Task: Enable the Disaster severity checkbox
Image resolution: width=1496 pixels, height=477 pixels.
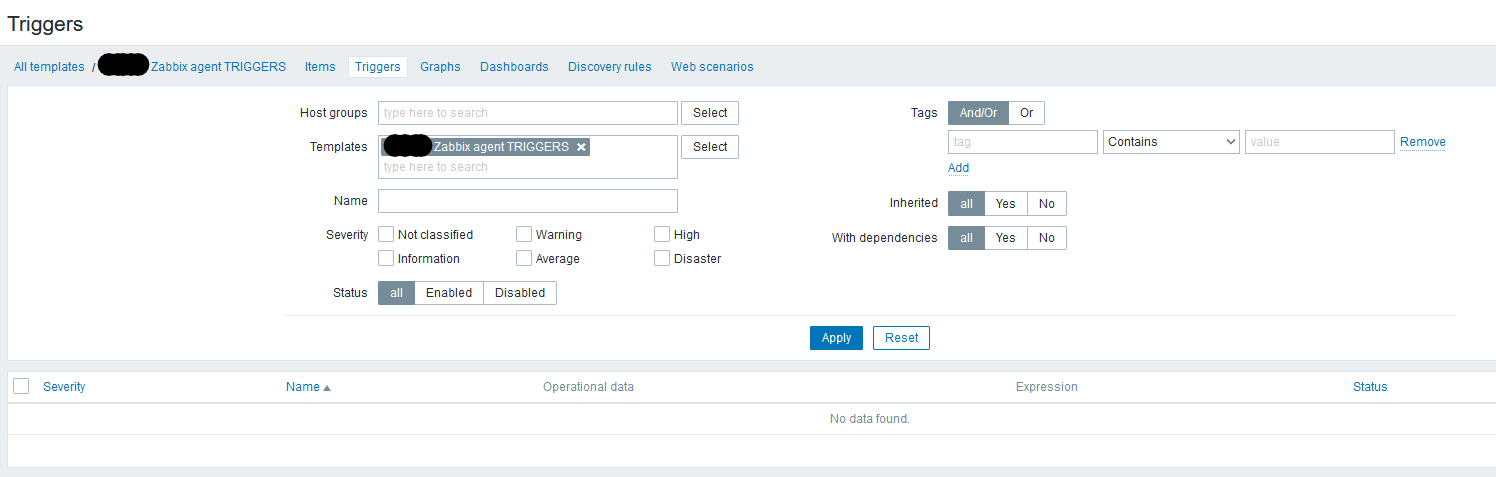Action: [662, 259]
